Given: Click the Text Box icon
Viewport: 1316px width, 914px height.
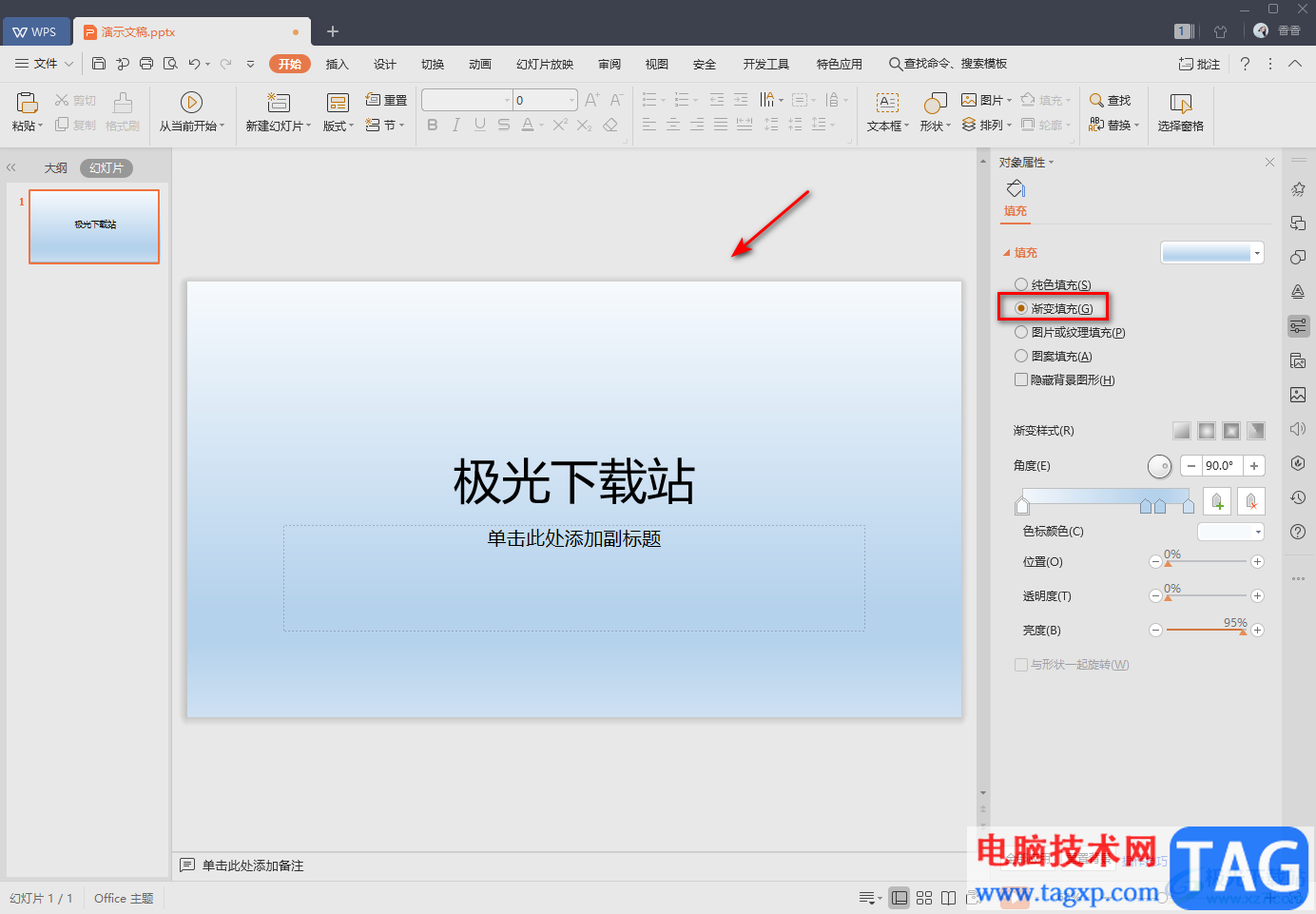Looking at the screenshot, I should click(x=887, y=102).
